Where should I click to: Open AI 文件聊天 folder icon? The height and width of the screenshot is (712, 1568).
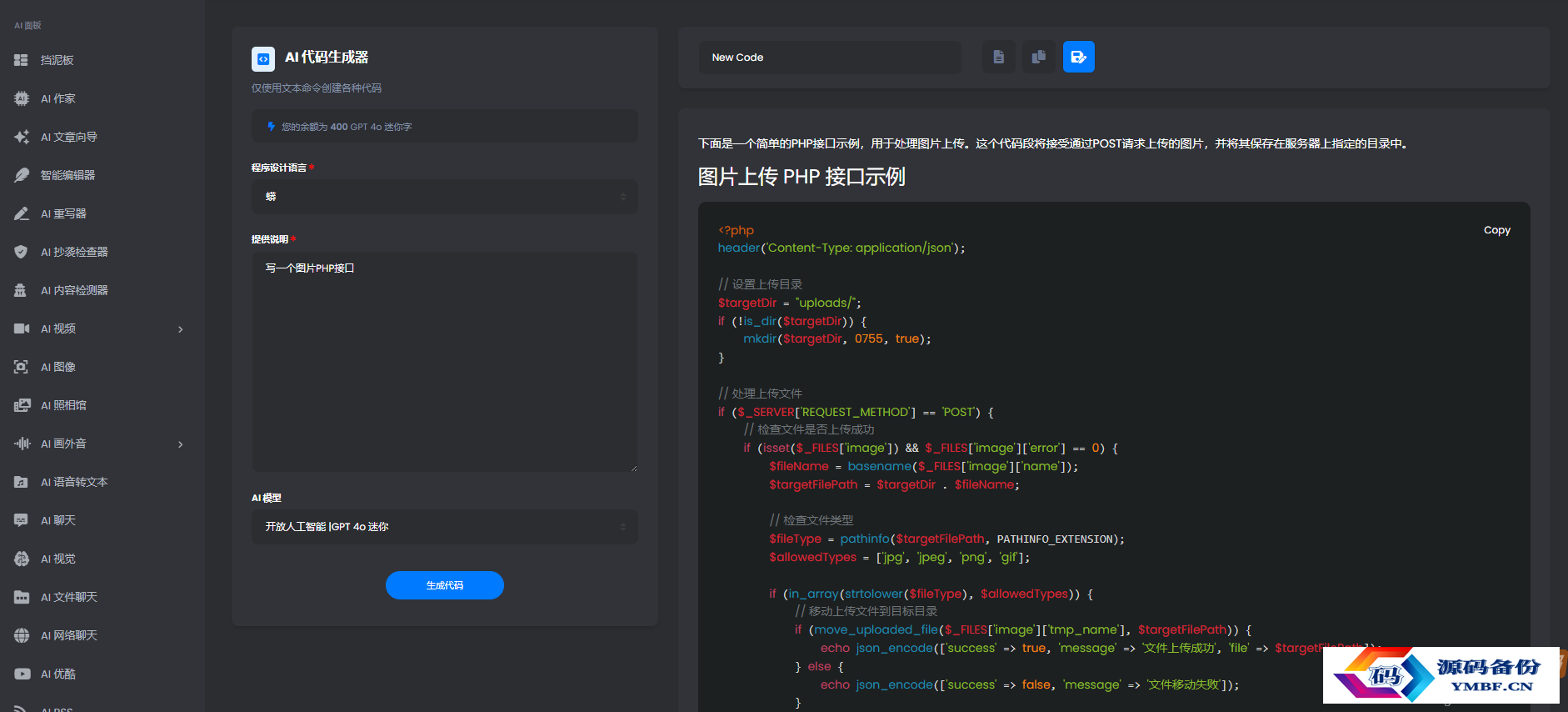coord(22,597)
